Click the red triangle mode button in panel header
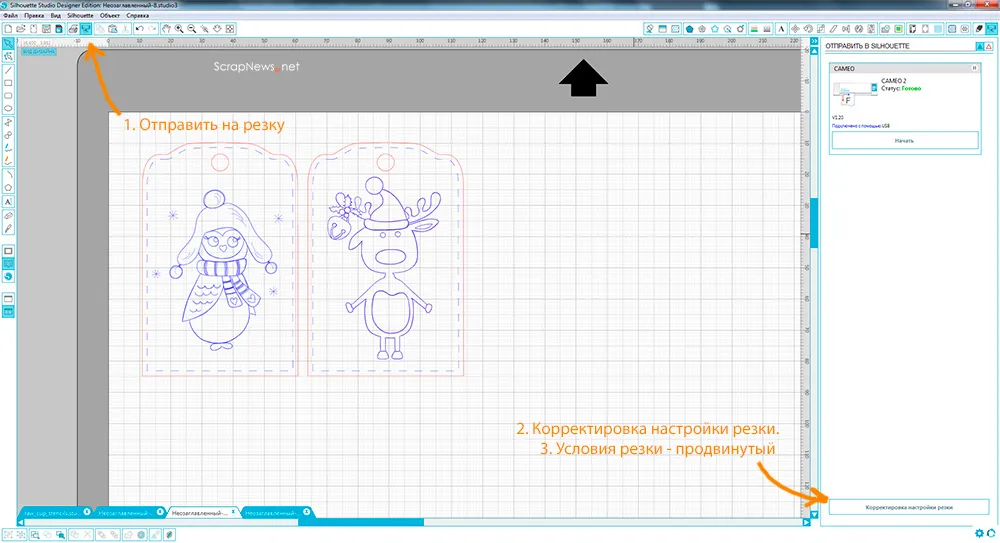 pos(989,46)
